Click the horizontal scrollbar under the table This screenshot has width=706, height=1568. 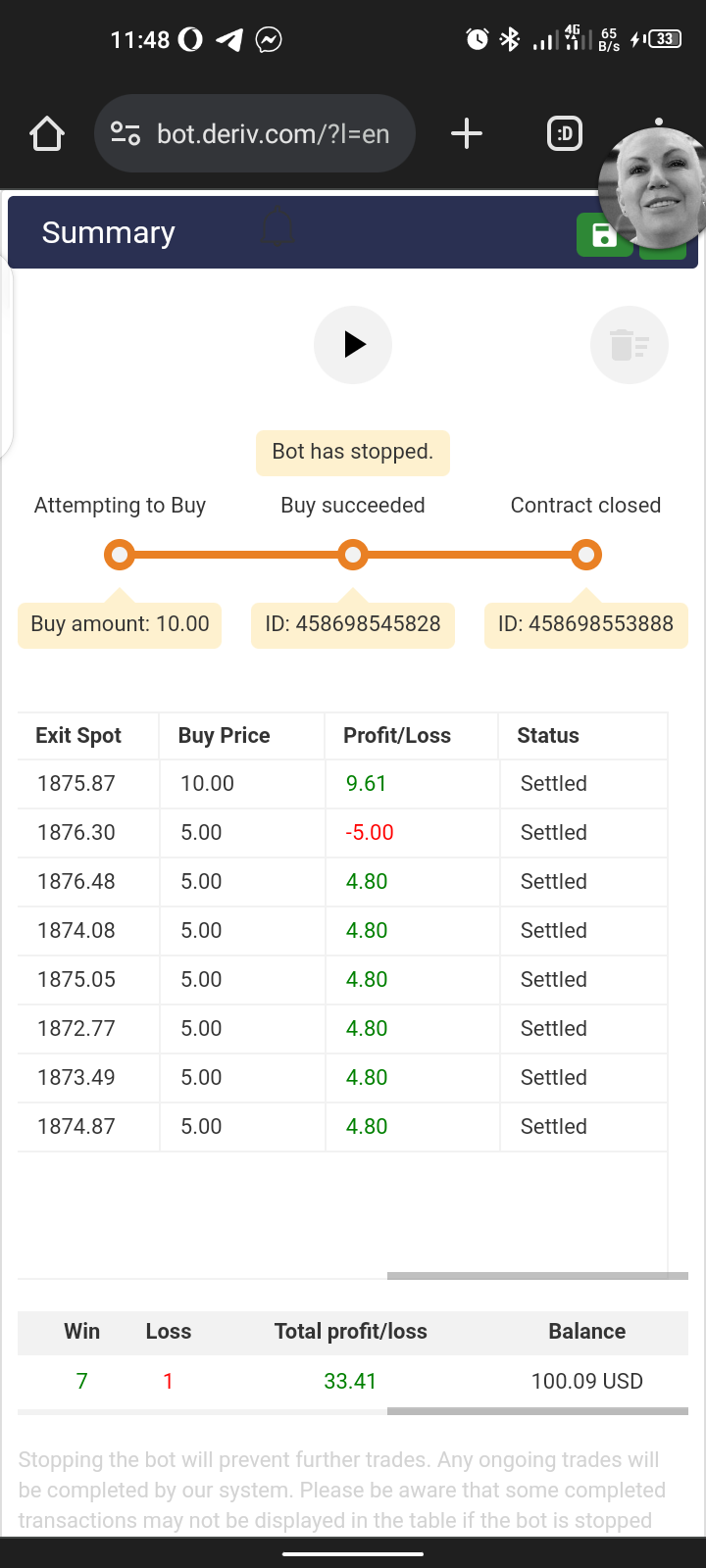pyautogui.click(x=537, y=1275)
